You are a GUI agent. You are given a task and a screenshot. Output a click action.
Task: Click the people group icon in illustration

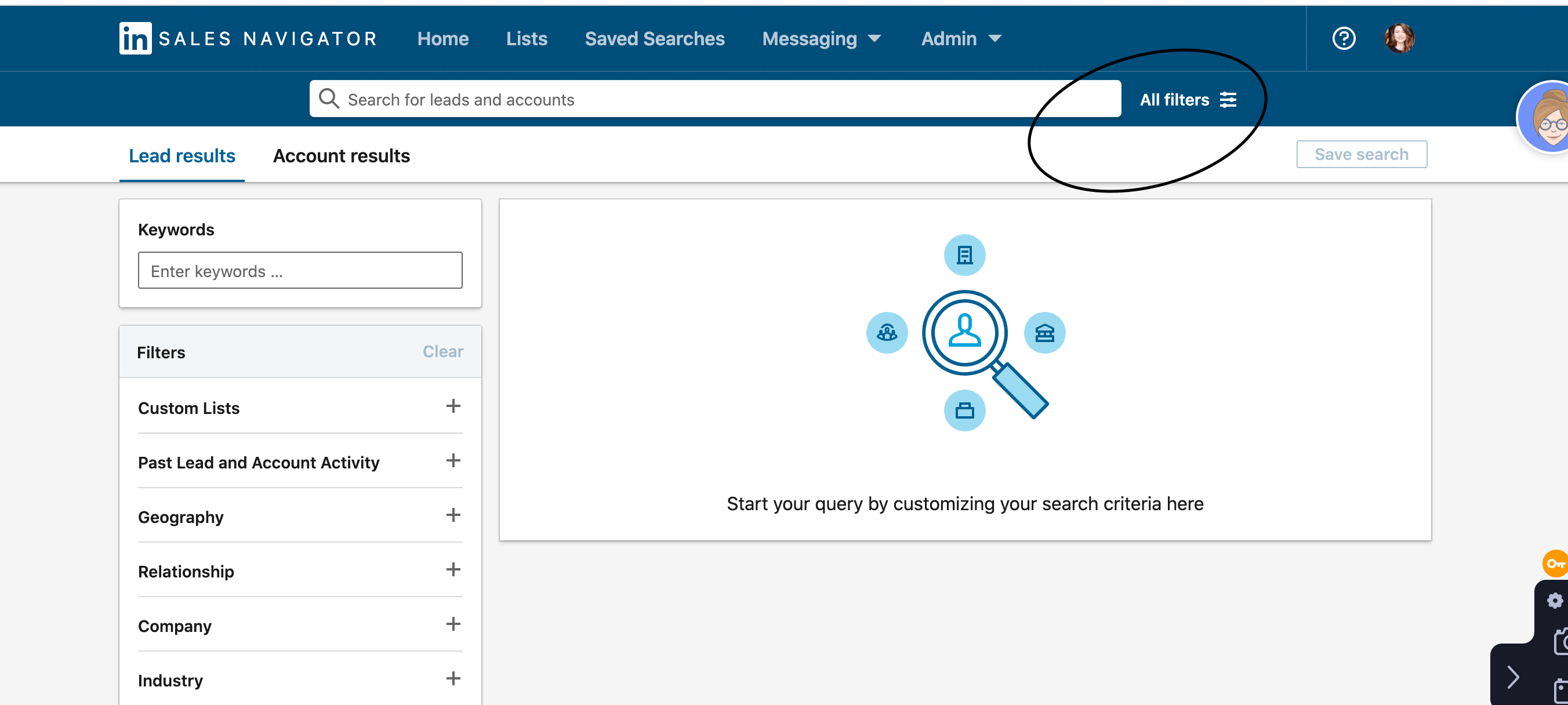[886, 333]
